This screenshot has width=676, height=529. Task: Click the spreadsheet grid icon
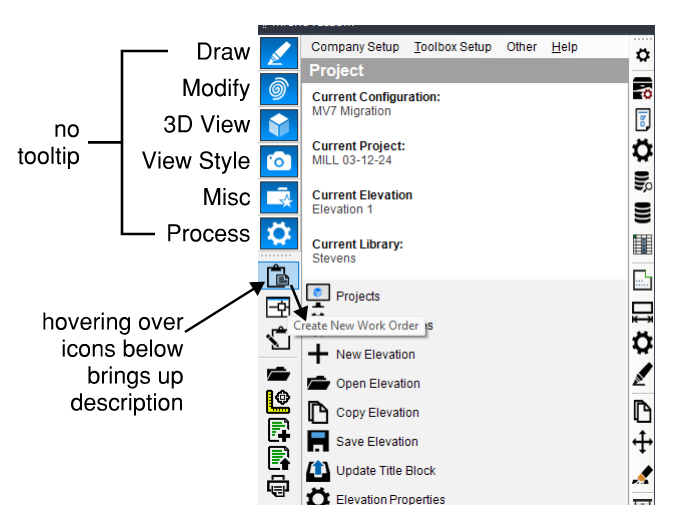pyautogui.click(x=642, y=244)
